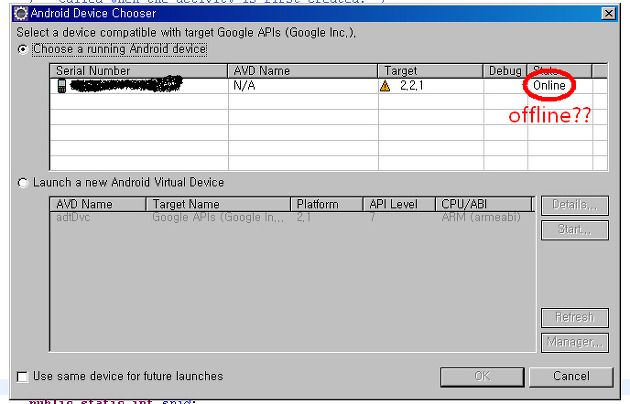Close the Android Device Chooser dialog
The image size is (630, 404).
pos(609,14)
